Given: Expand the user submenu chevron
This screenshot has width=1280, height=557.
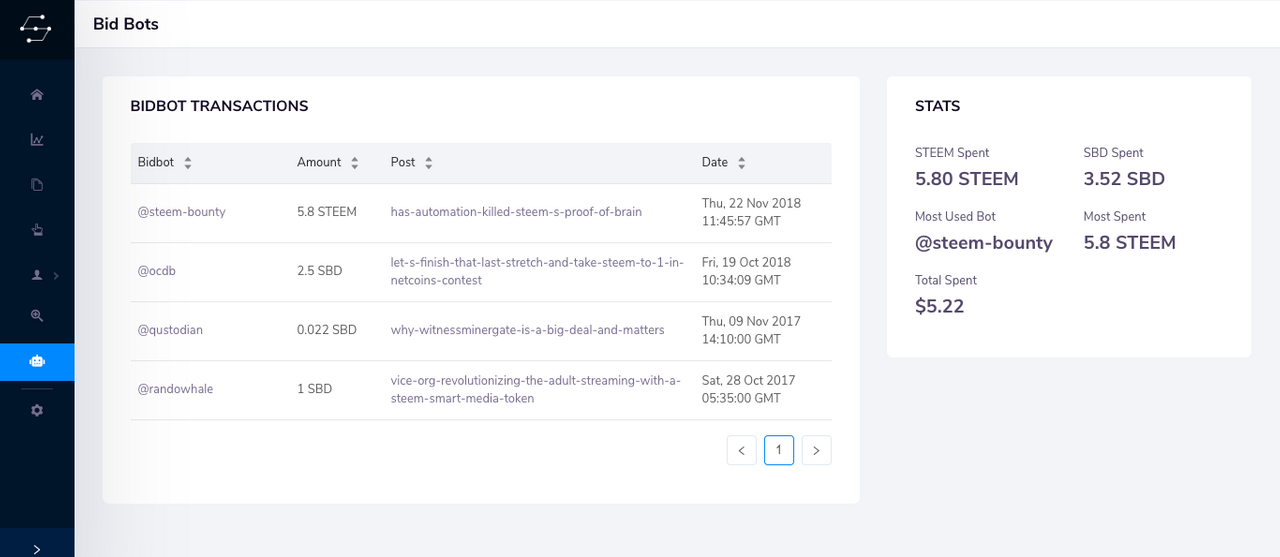Looking at the screenshot, I should (x=58, y=275).
